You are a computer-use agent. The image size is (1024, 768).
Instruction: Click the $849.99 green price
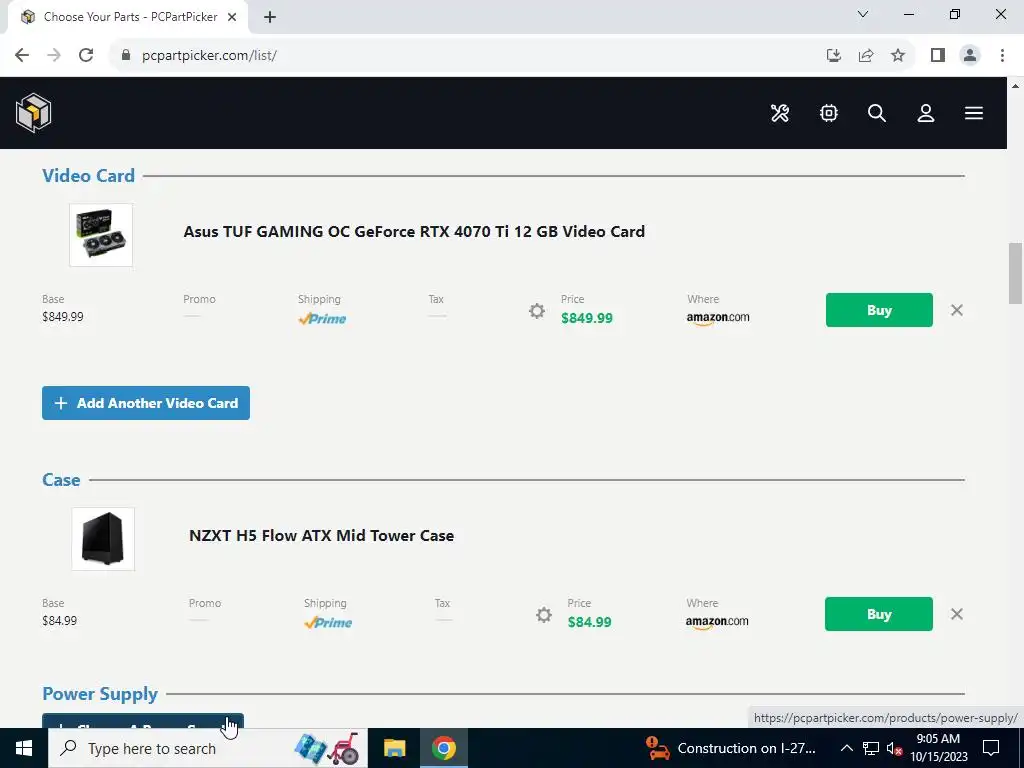(x=586, y=318)
